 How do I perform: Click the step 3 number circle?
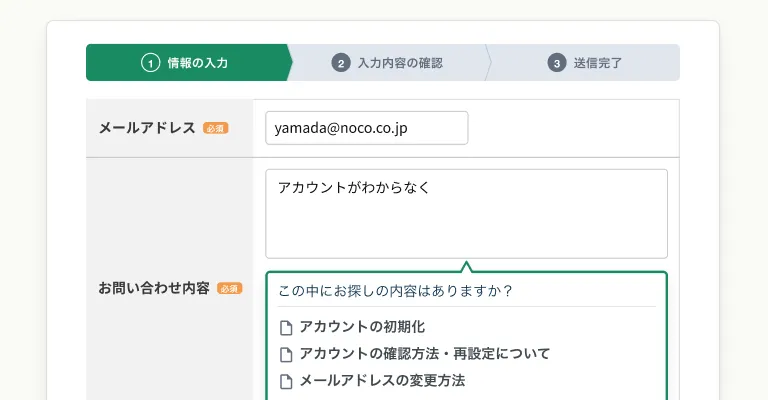tap(557, 63)
